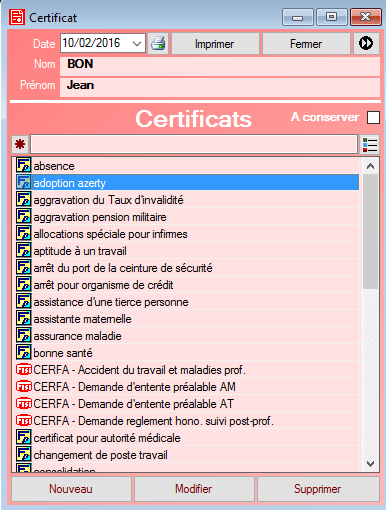
Task: Close the Certificat window with X
Action: tap(366, 17)
